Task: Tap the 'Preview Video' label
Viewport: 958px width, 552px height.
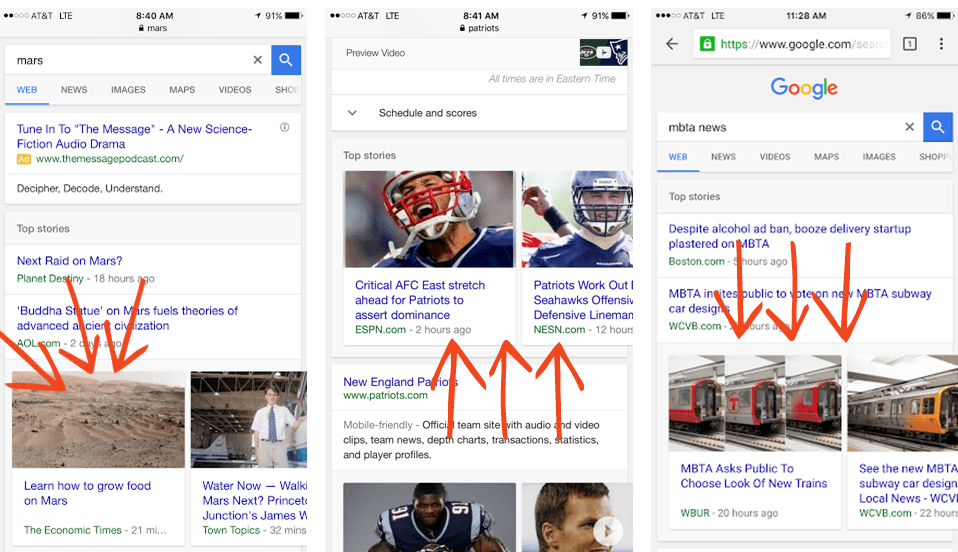Action: point(375,53)
